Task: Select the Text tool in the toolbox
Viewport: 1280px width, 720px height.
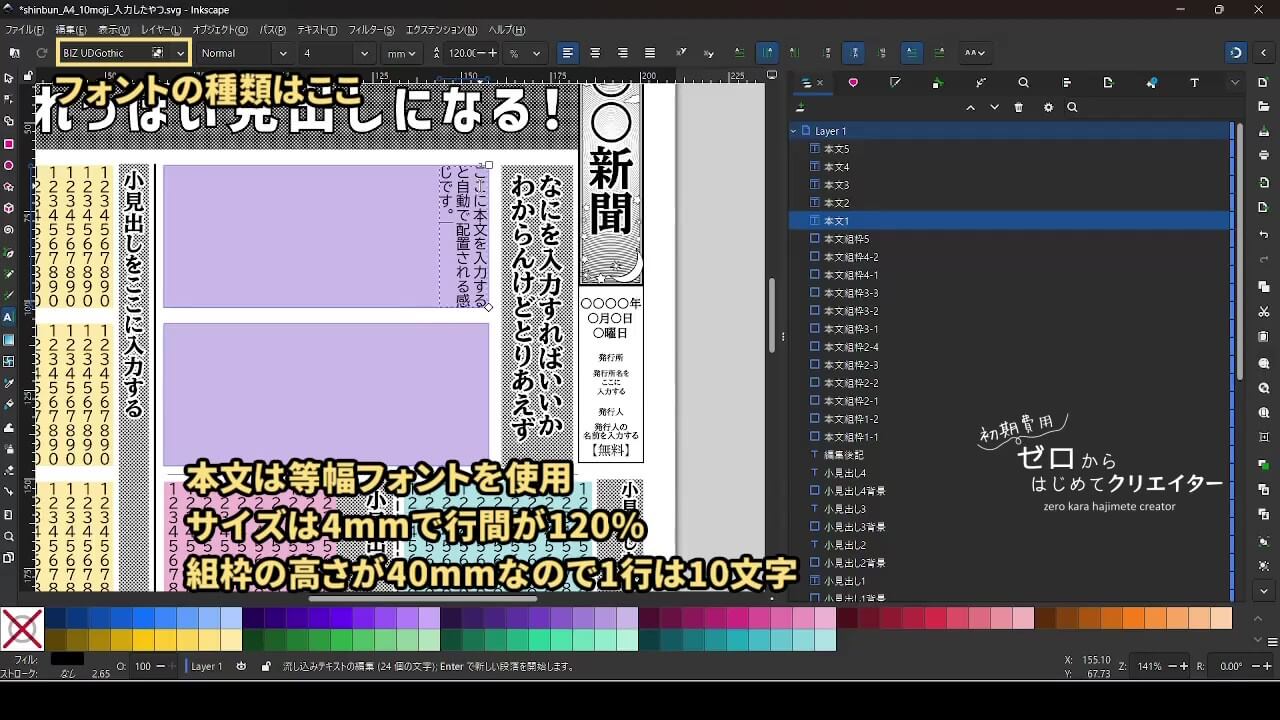Action: 9,317
